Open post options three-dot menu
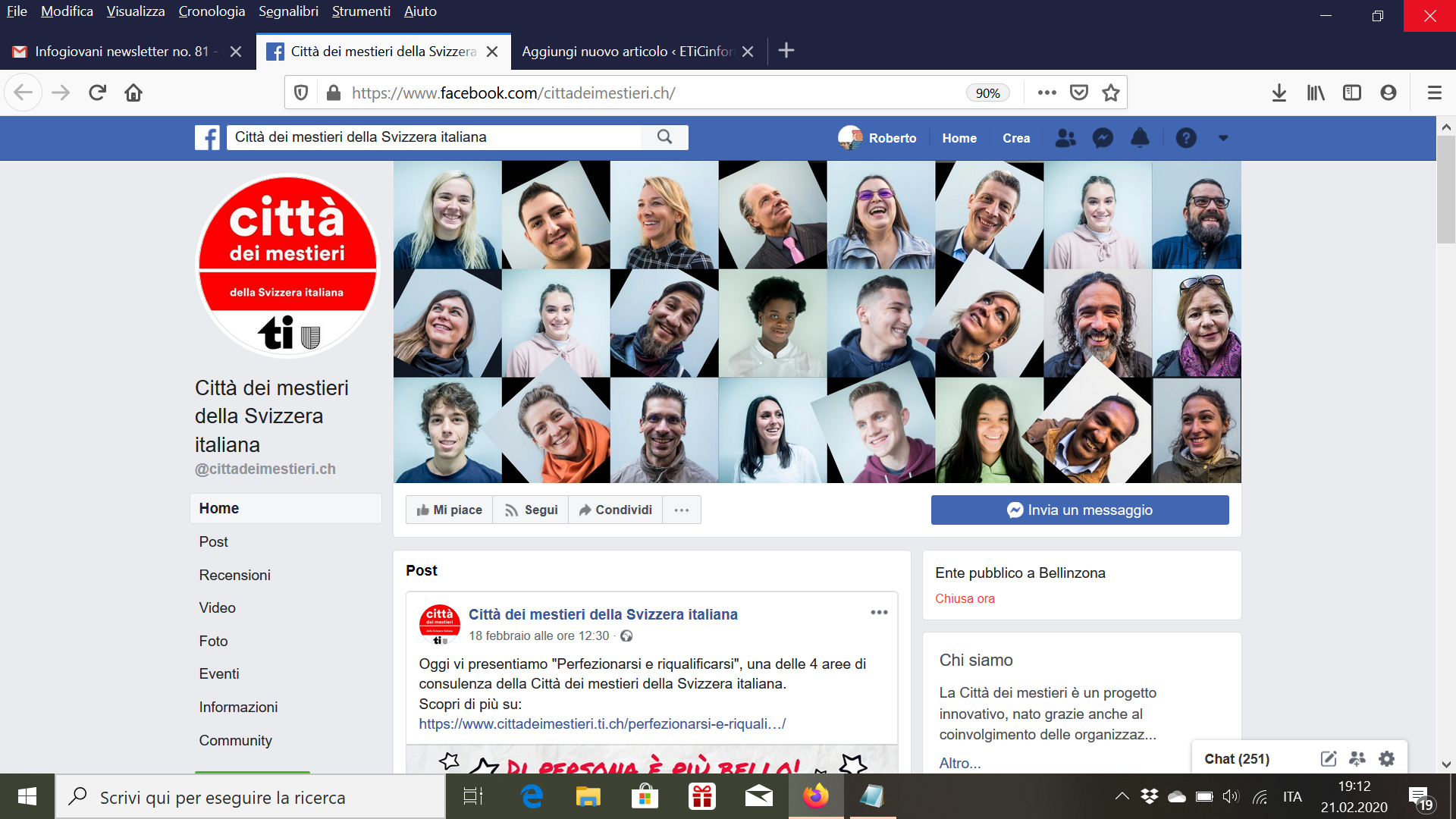1456x819 pixels. [879, 613]
